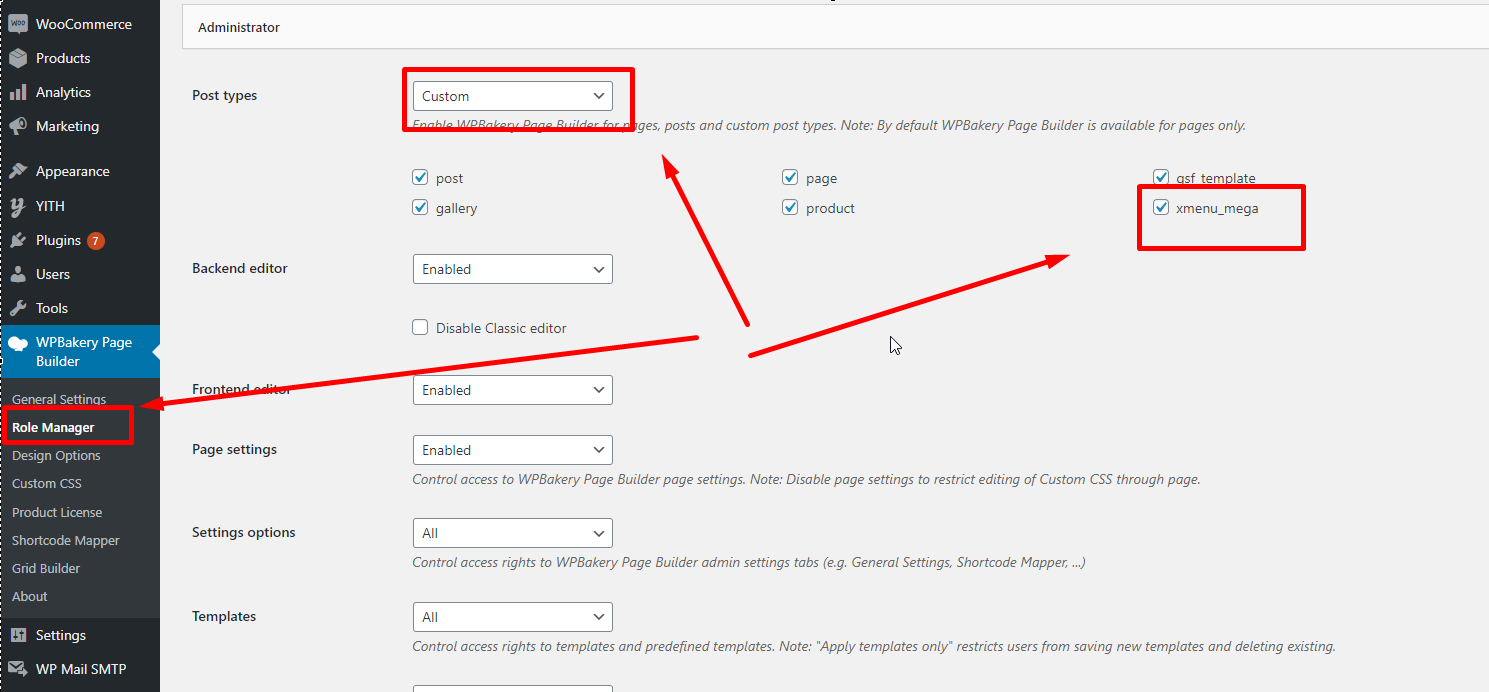1489x692 pixels.
Task: Click the Plugins plug icon
Action: click(x=18, y=240)
